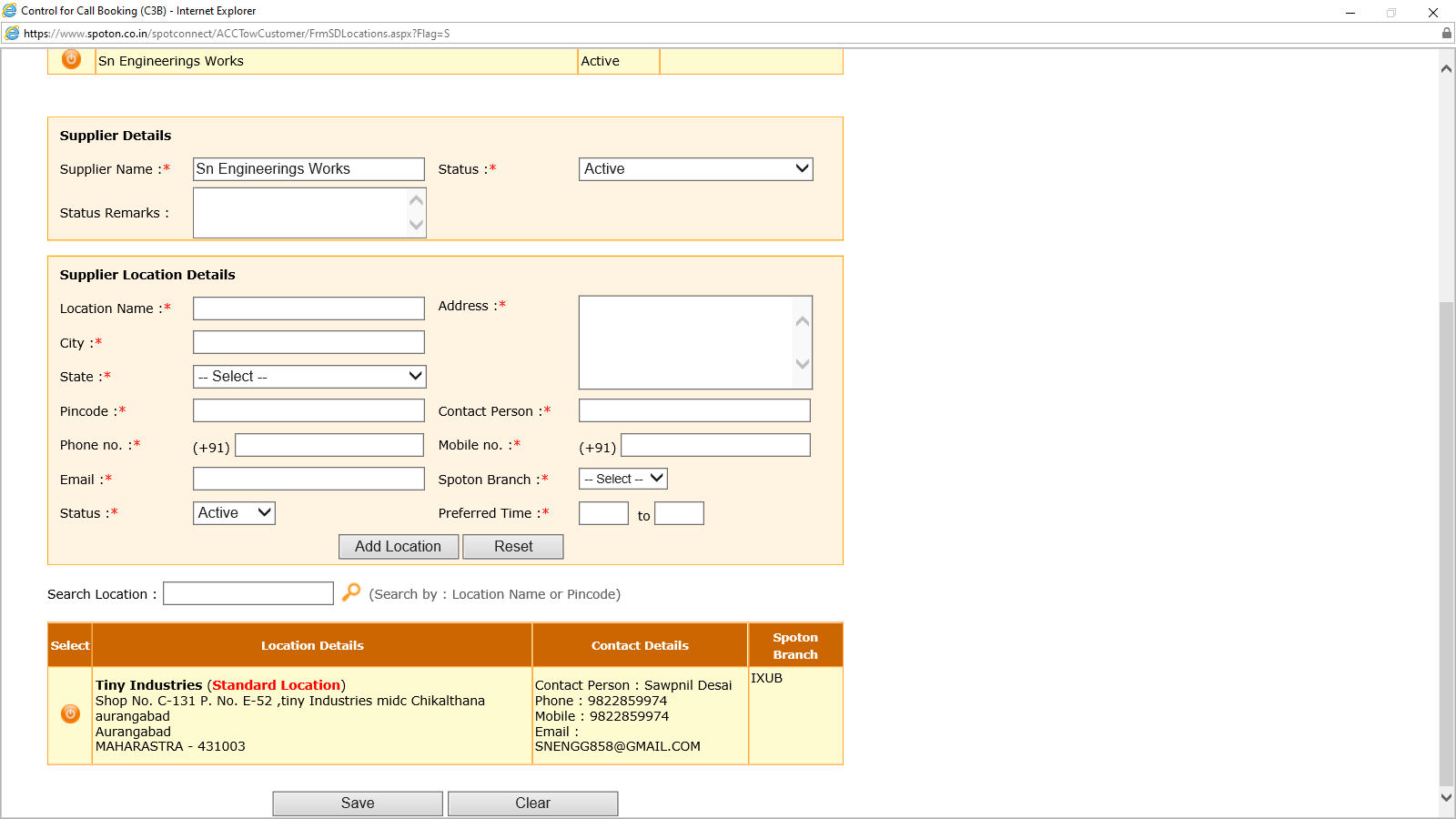
Task: Open the Spoton Branch dropdown
Action: (x=623, y=479)
